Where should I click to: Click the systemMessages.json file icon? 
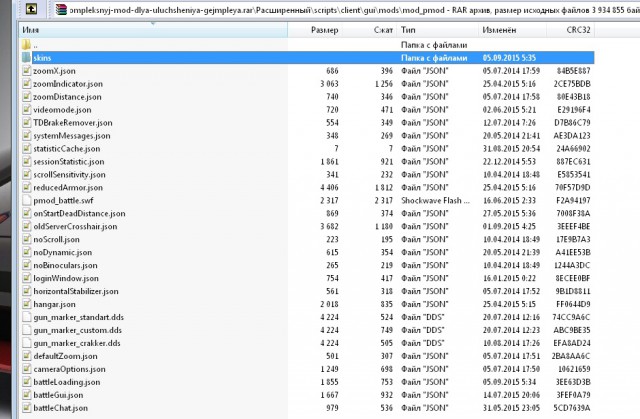(27, 135)
